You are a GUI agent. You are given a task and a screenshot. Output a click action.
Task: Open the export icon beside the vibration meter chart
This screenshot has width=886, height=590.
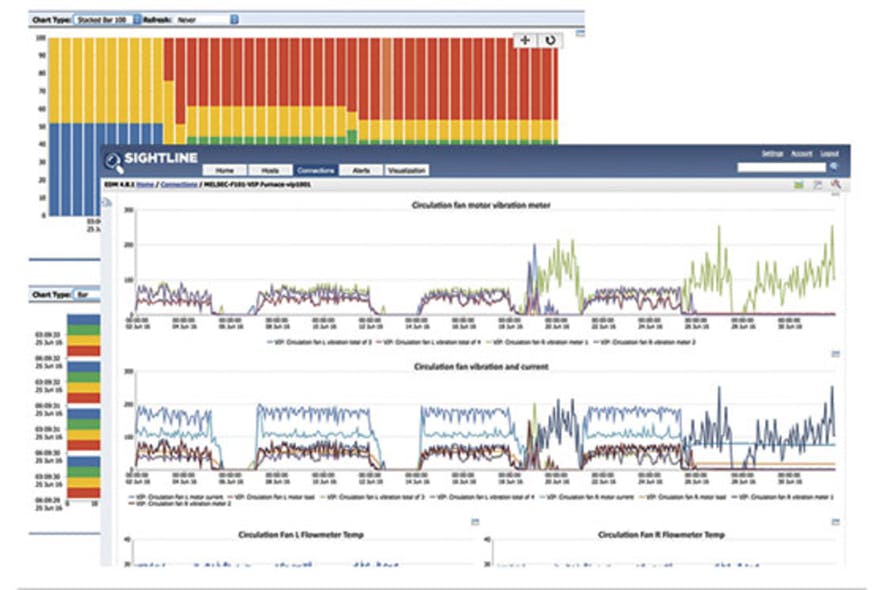837,356
